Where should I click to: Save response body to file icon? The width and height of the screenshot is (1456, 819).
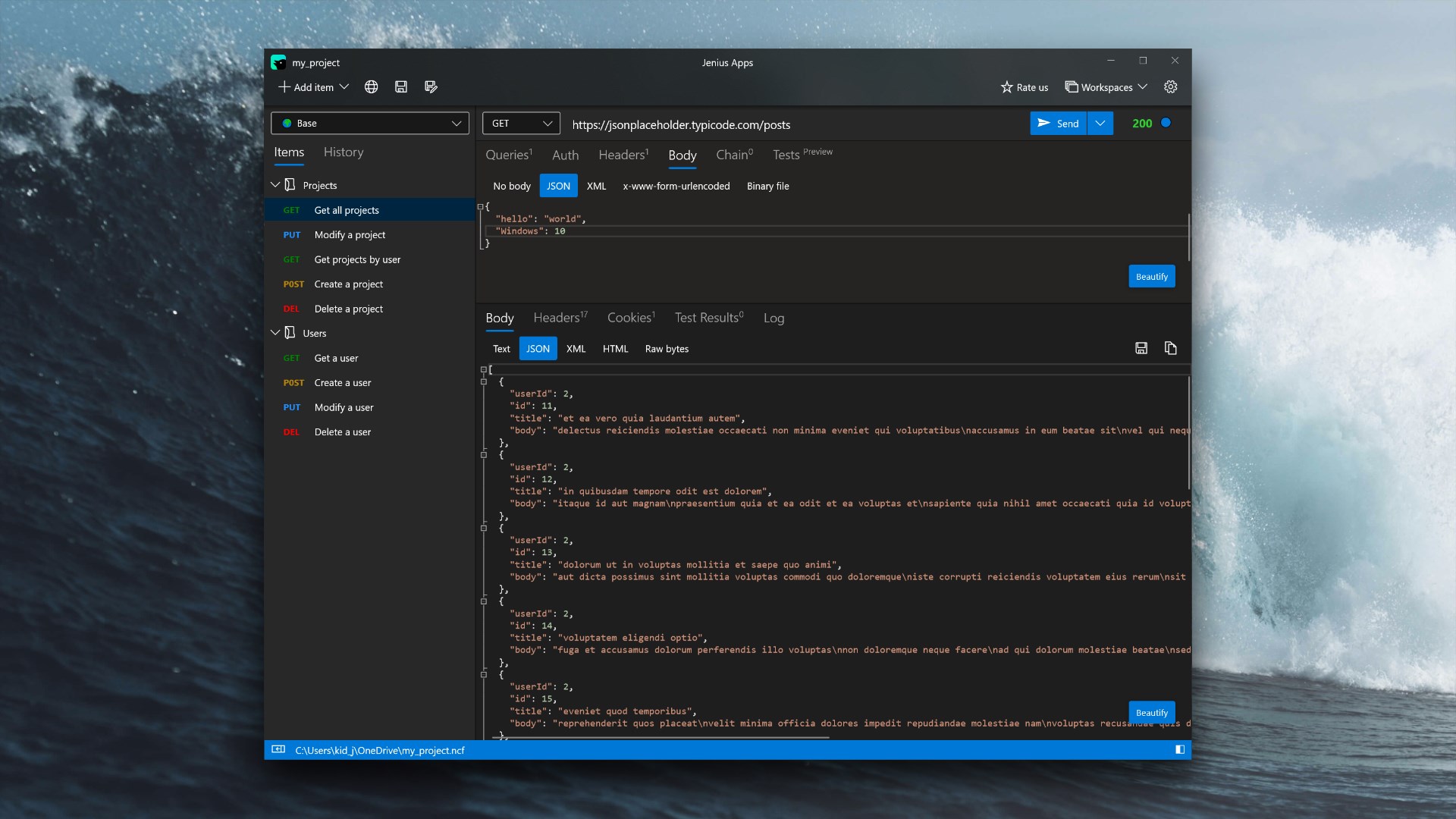click(x=1141, y=348)
